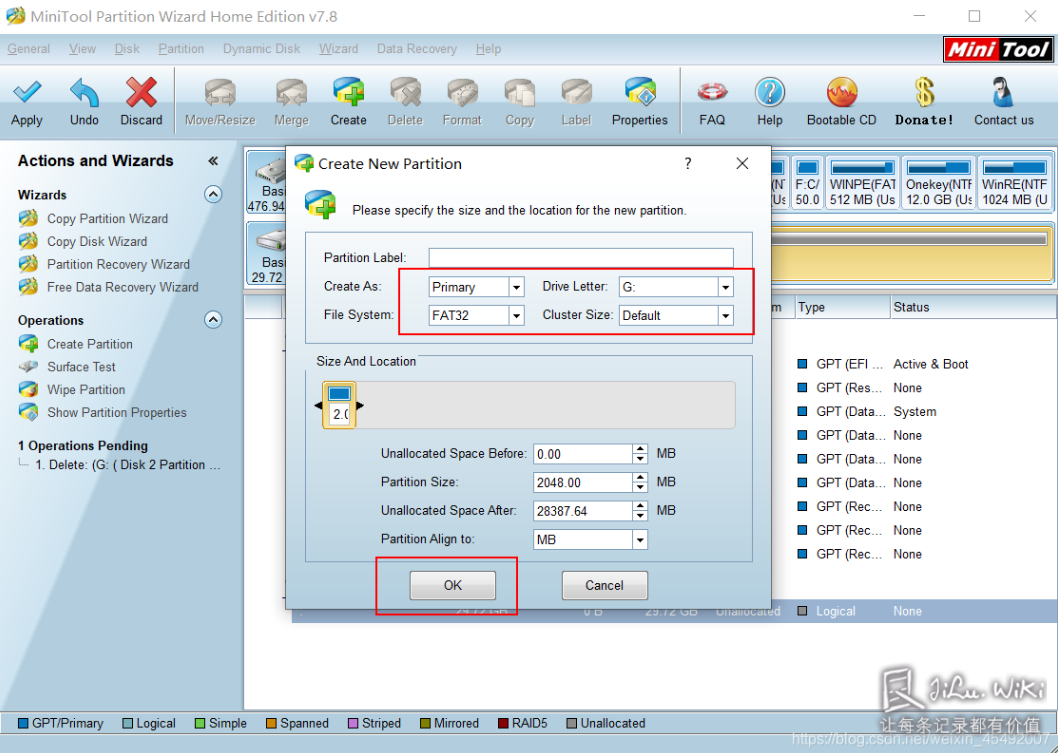Open the Partition menu
1058x753 pixels.
coord(181,49)
